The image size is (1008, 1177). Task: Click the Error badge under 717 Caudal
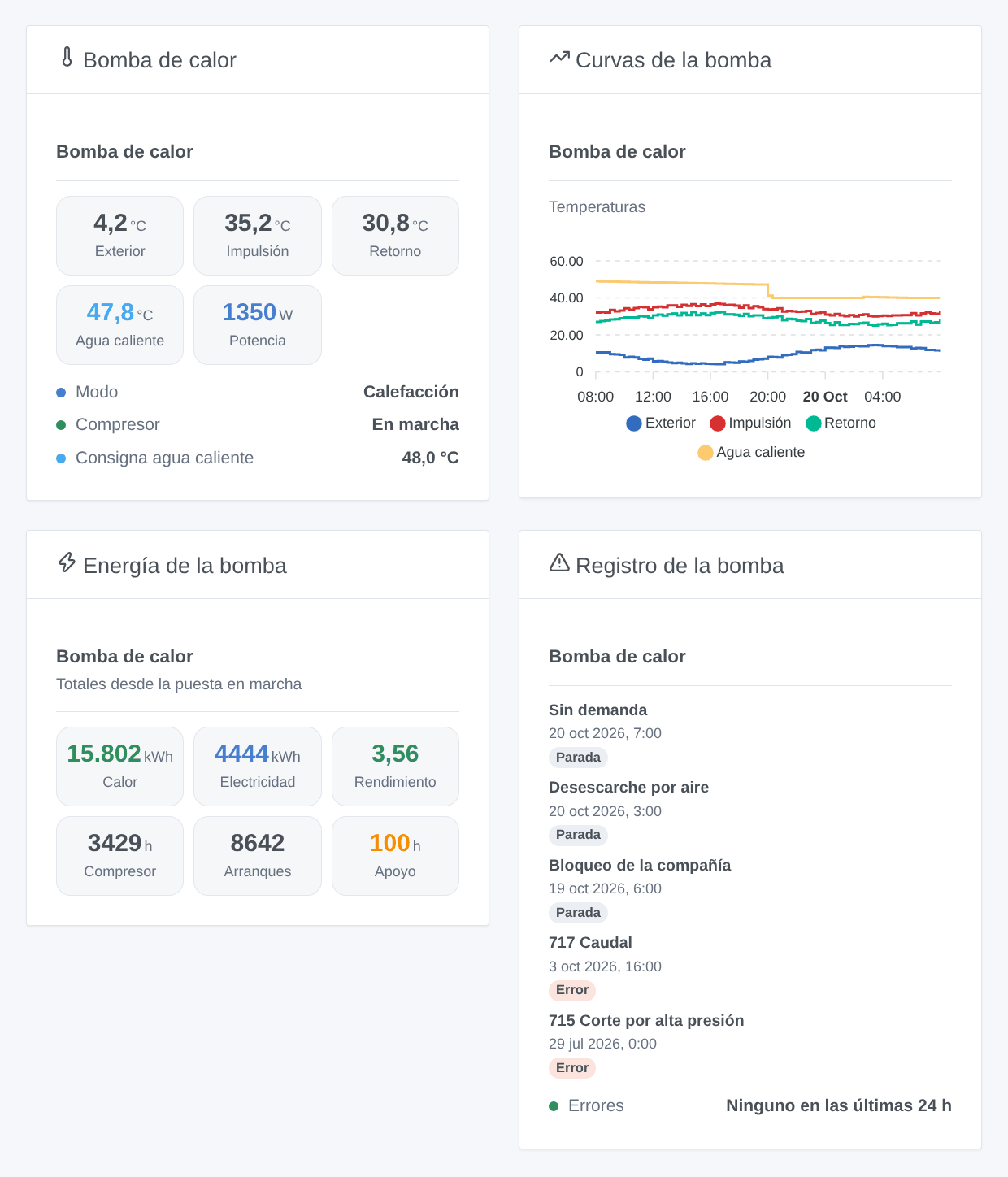coord(572,990)
